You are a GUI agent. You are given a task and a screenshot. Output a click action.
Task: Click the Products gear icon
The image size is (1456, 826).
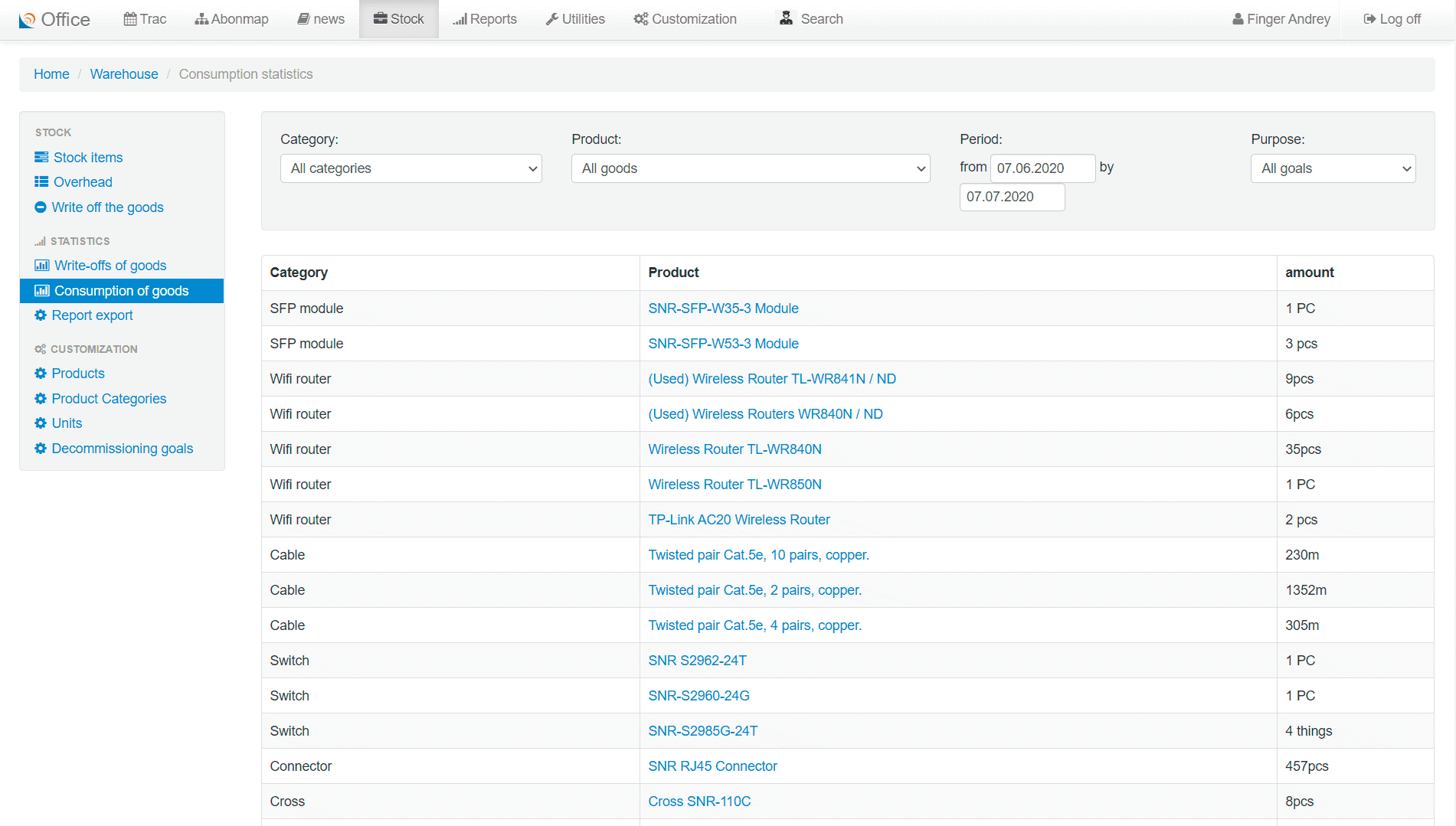(41, 373)
